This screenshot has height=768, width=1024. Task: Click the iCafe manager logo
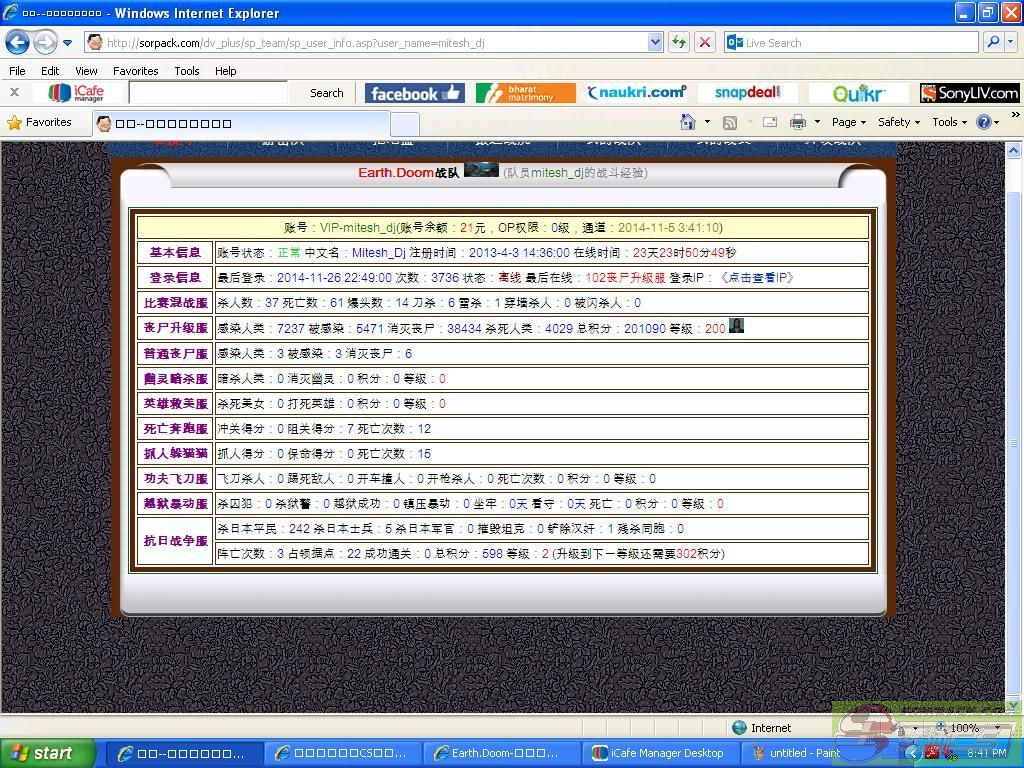pyautogui.click(x=76, y=93)
